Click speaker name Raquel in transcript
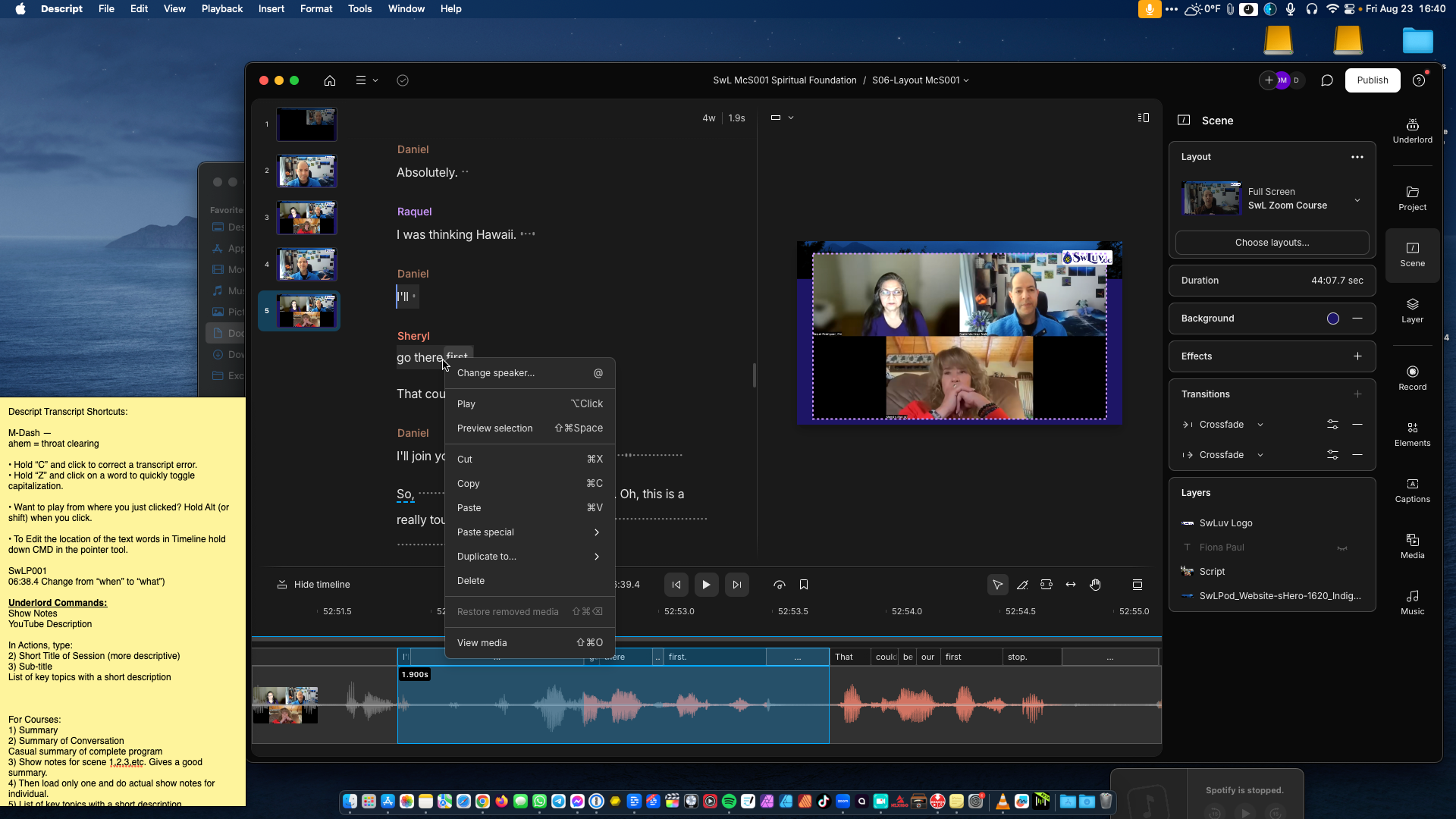1456x819 pixels. coord(414,212)
